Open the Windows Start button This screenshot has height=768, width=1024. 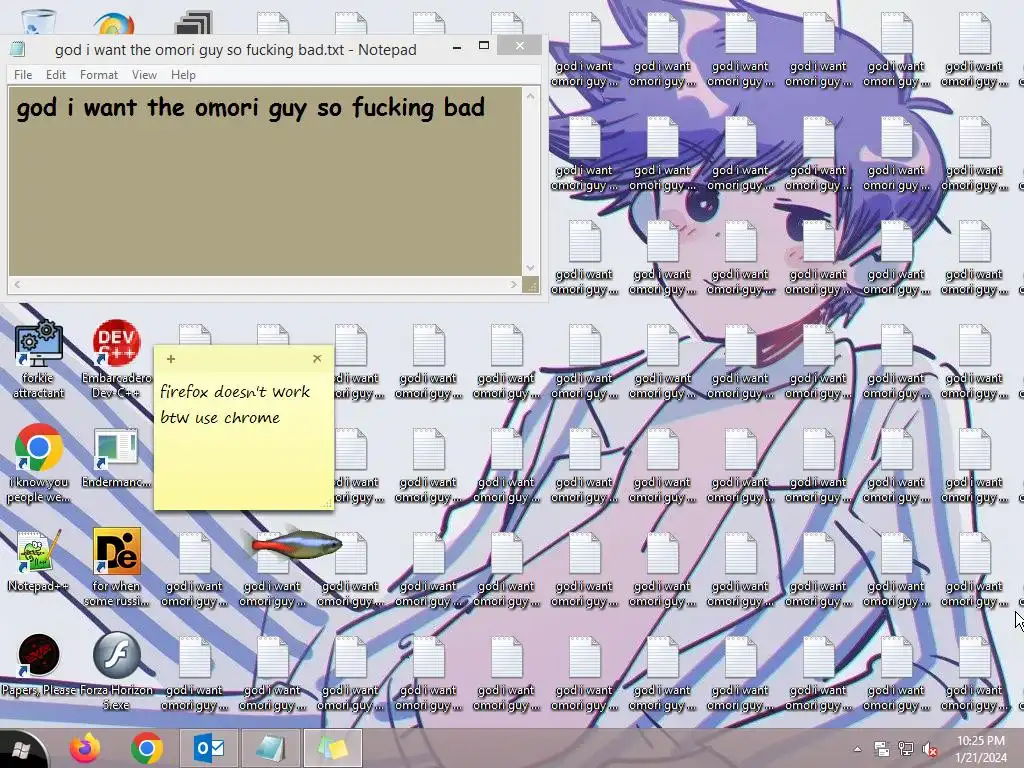coord(20,749)
